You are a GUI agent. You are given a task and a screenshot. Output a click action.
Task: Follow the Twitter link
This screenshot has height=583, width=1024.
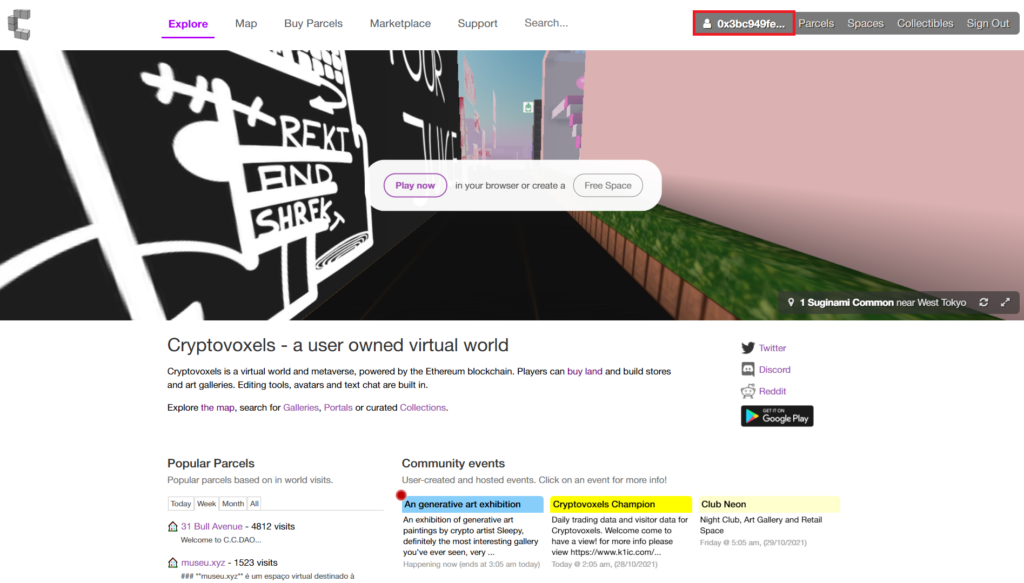[773, 348]
